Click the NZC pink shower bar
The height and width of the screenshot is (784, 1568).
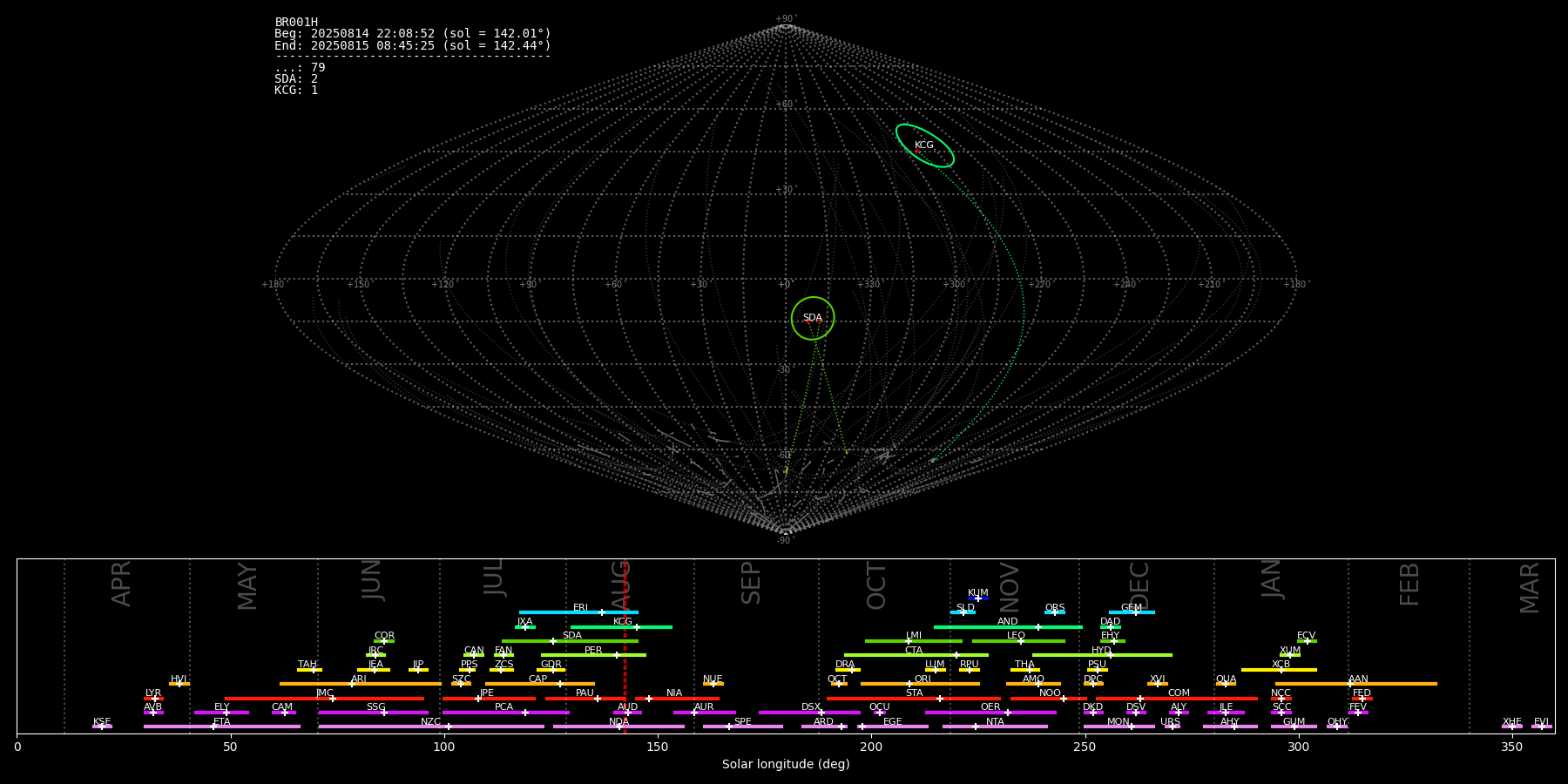point(432,727)
